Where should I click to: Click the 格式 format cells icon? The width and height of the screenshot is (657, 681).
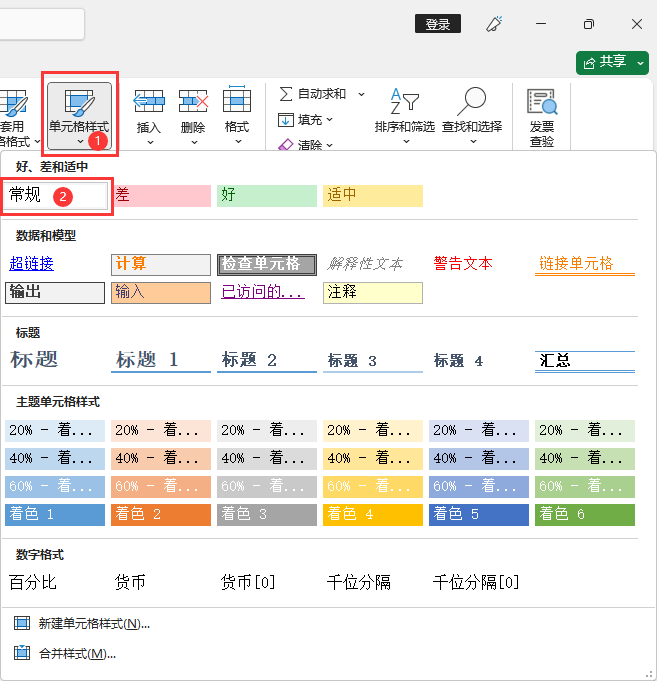pyautogui.click(x=237, y=100)
